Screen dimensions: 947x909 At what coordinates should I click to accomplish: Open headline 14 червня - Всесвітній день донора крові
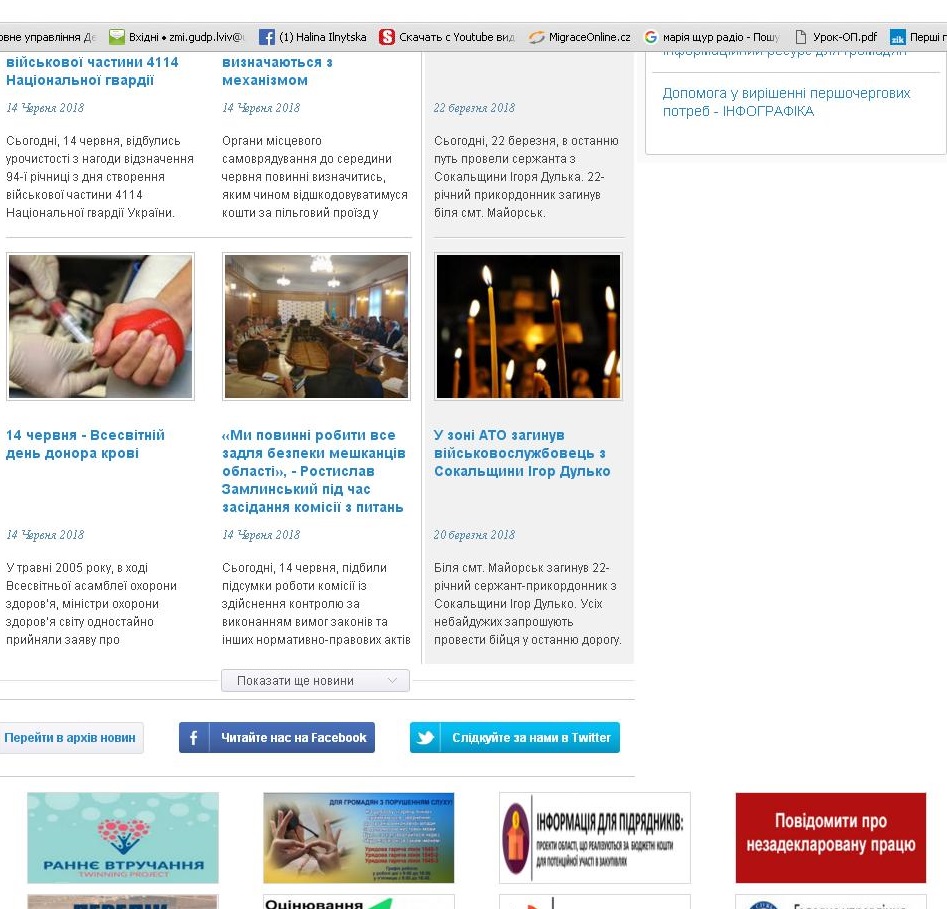(x=85, y=444)
